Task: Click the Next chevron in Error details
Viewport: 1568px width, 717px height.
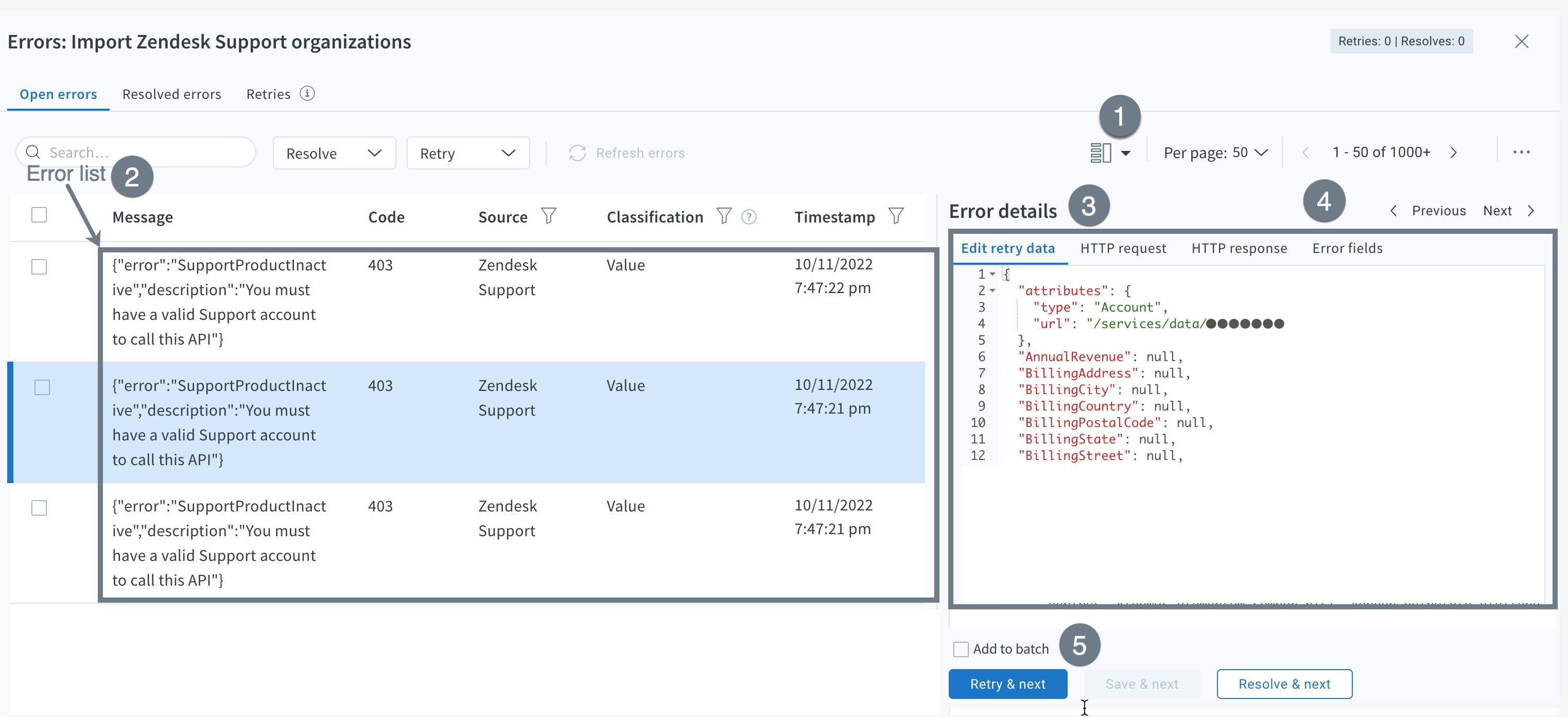Action: point(1530,211)
